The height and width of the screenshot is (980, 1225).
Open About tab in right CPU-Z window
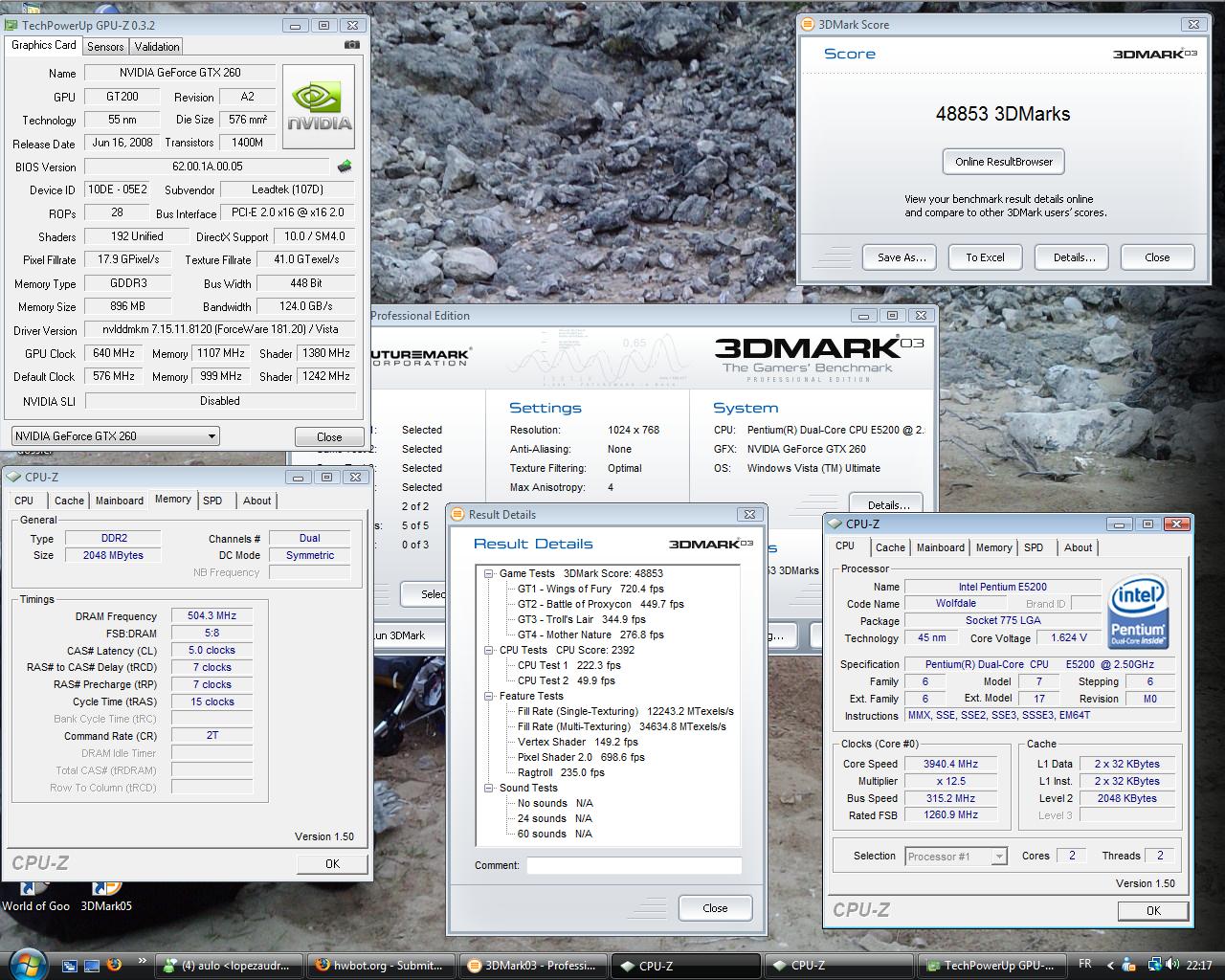[x=1078, y=547]
